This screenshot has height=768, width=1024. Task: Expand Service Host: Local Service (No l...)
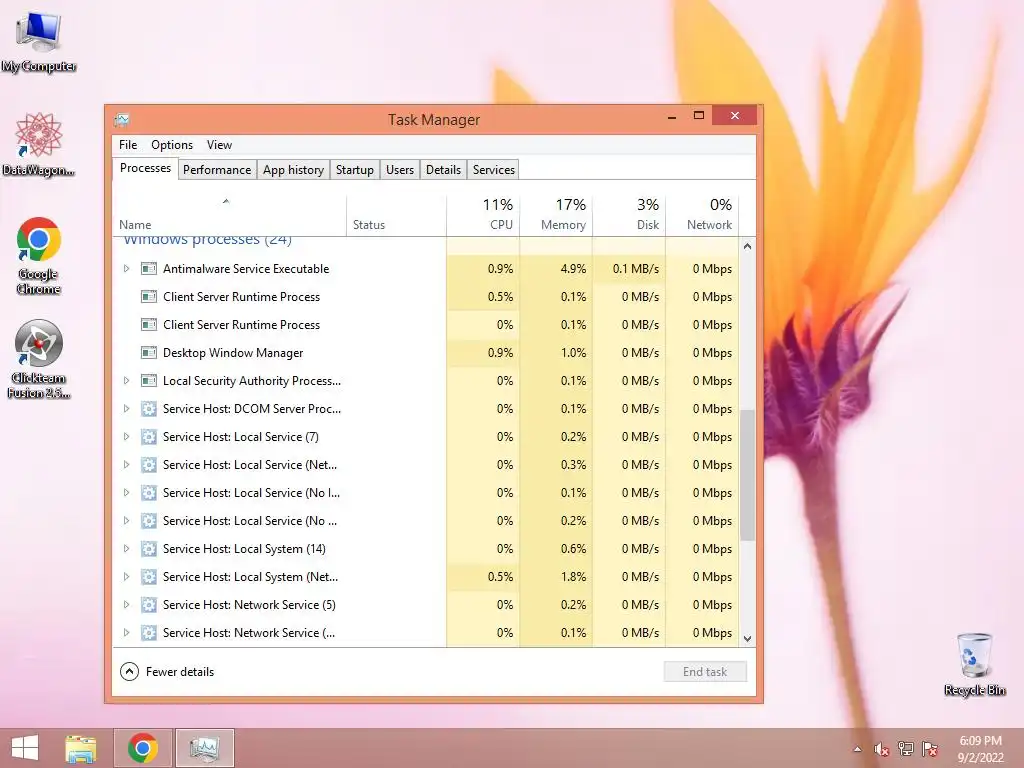click(127, 493)
